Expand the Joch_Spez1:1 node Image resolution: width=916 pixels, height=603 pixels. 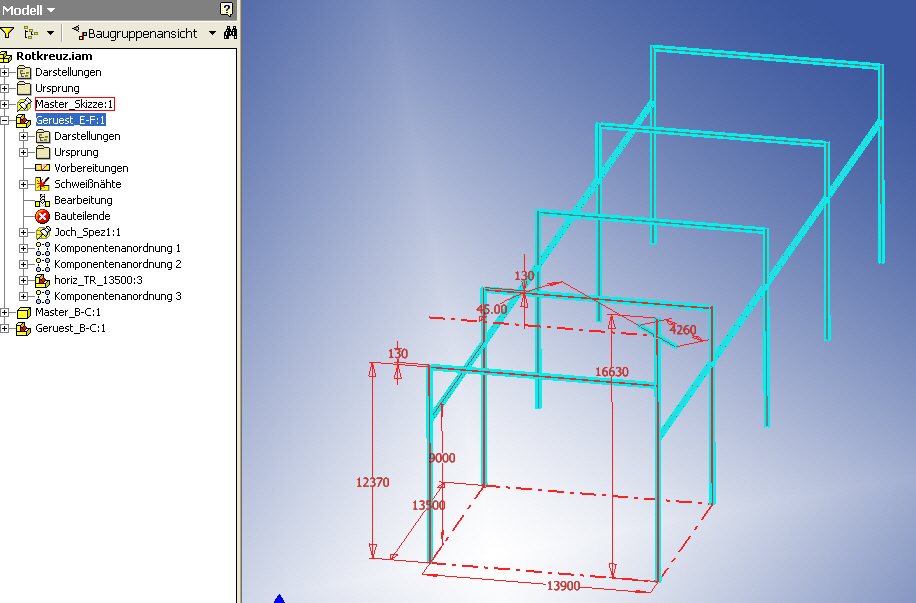(x=23, y=233)
